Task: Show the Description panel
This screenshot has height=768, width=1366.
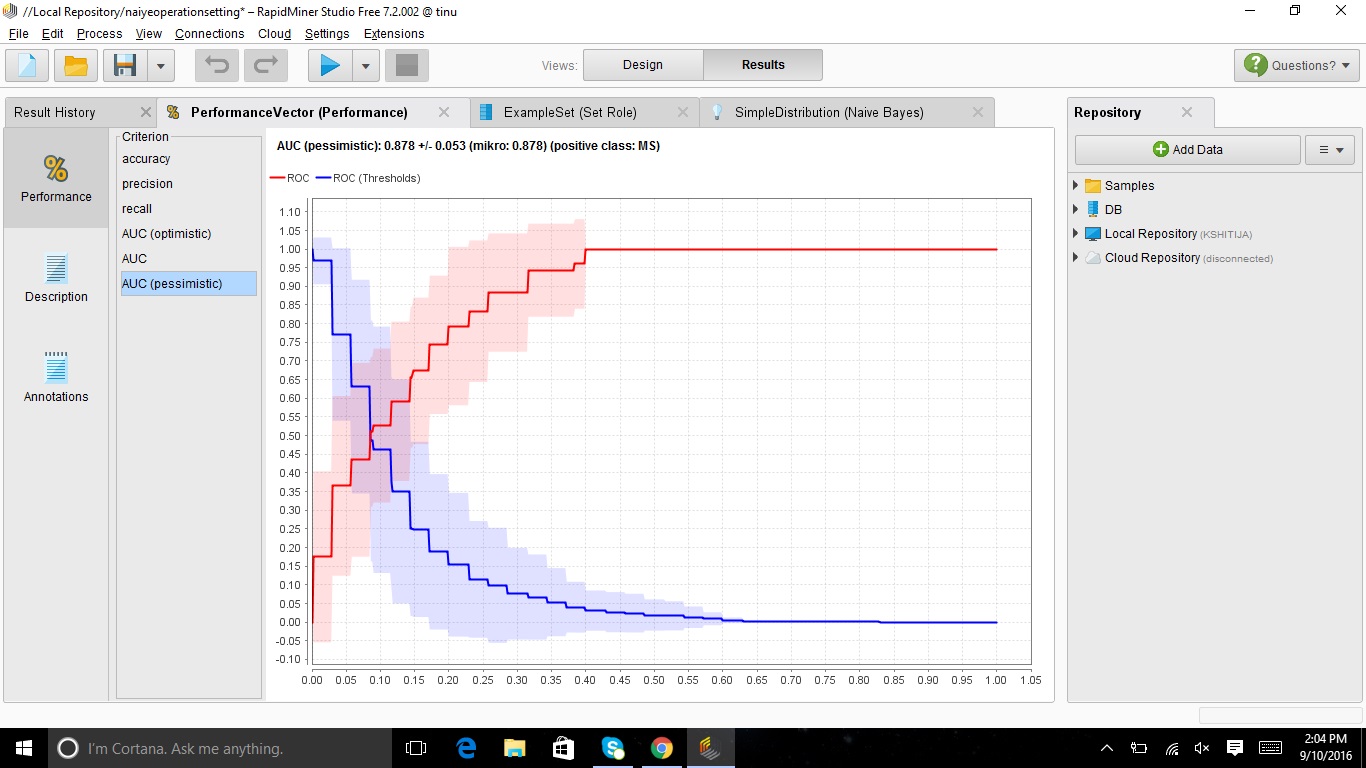Action: pyautogui.click(x=55, y=280)
